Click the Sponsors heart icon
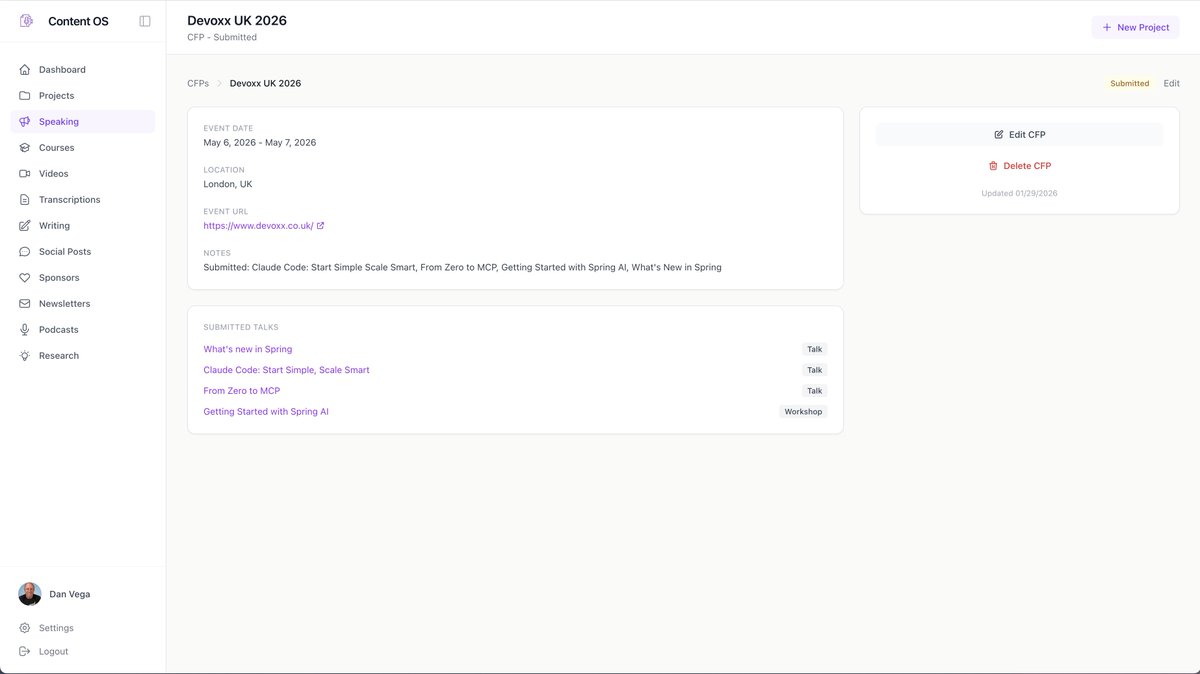Screen dimensions: 1200x674 tap(25, 278)
